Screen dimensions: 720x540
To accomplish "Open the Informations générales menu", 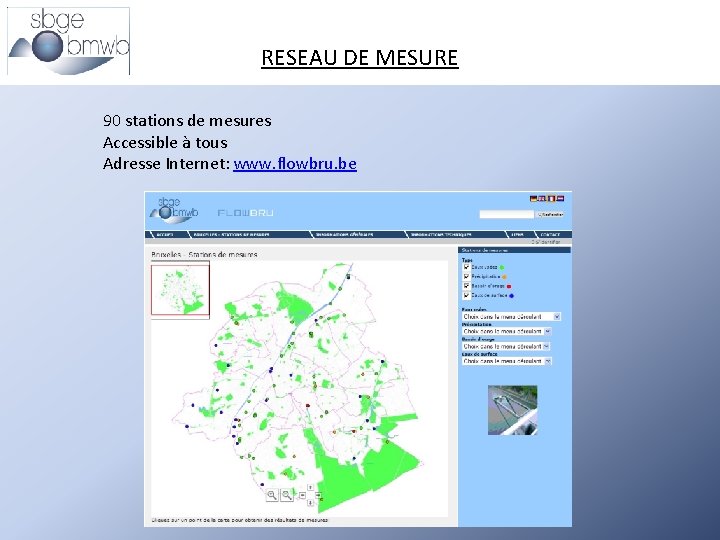I will coord(344,235).
